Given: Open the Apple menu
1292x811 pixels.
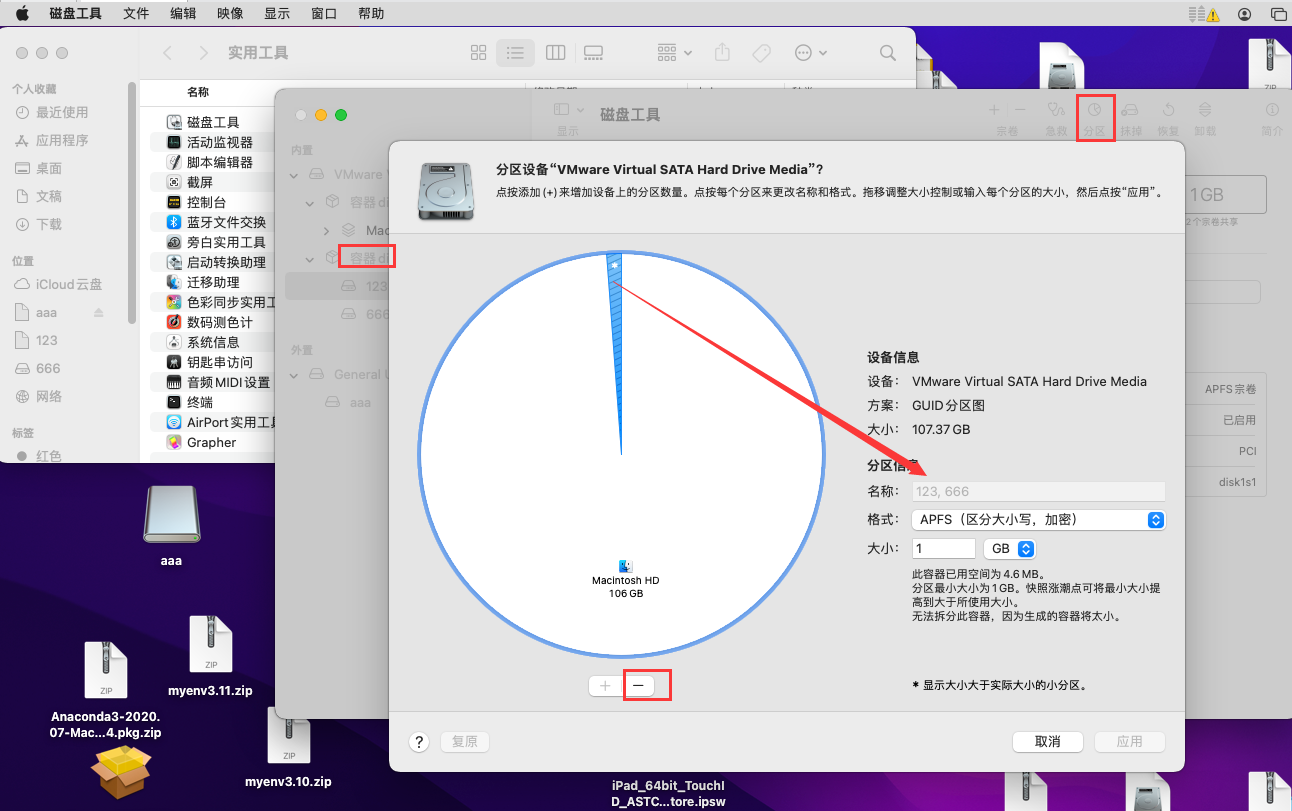Looking at the screenshot, I should [22, 14].
